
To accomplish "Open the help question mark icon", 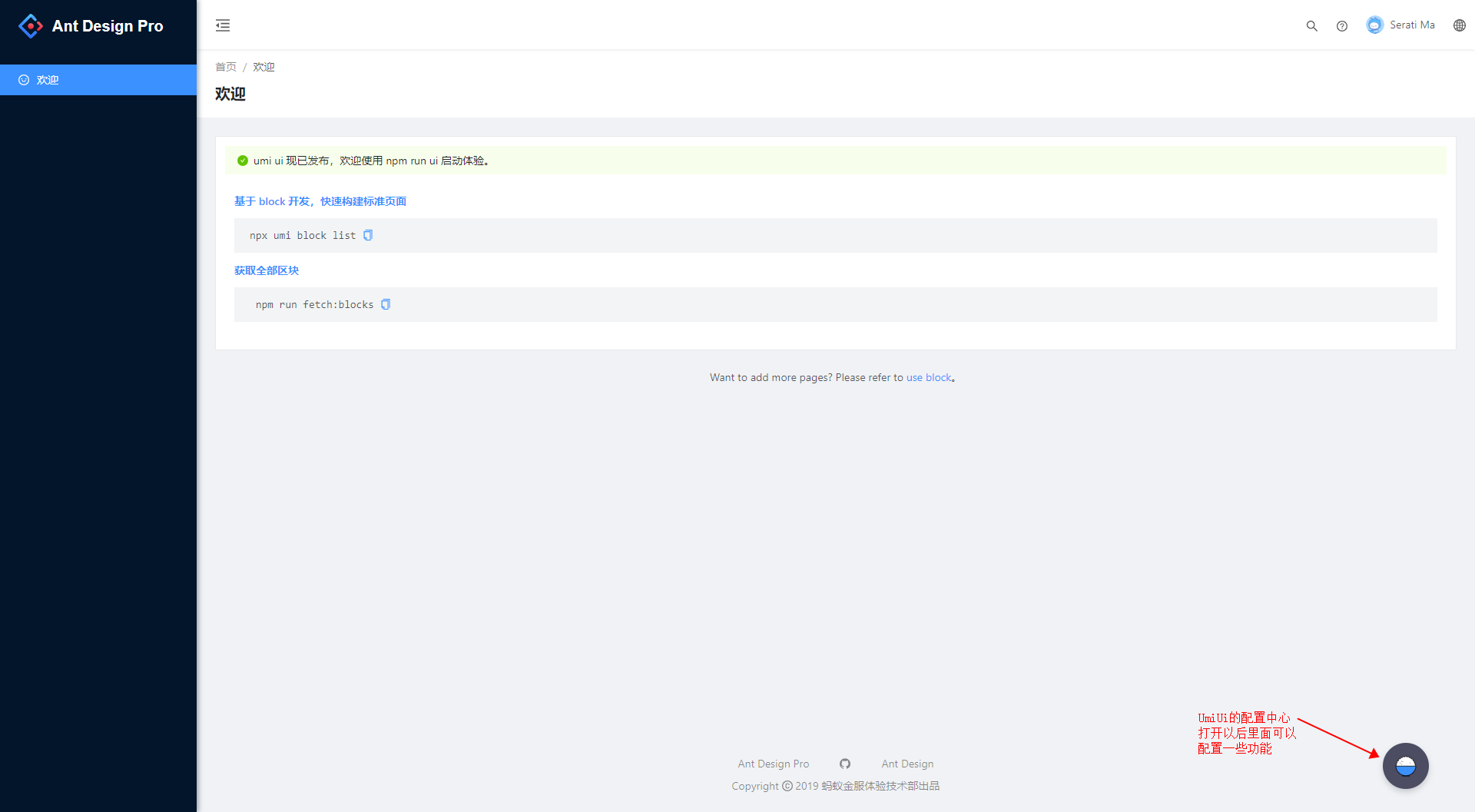I will click(1341, 25).
